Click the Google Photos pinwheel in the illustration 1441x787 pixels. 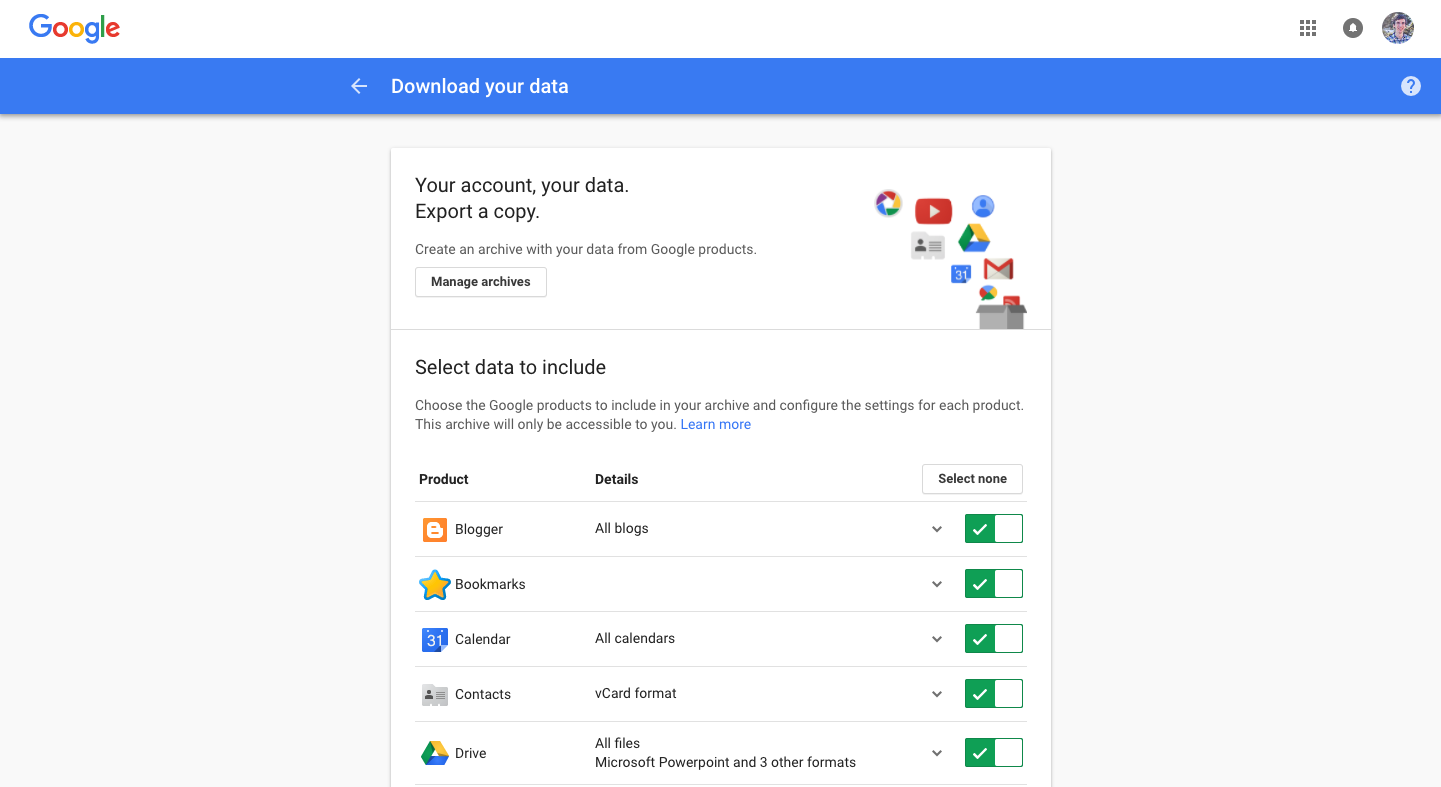coord(888,204)
